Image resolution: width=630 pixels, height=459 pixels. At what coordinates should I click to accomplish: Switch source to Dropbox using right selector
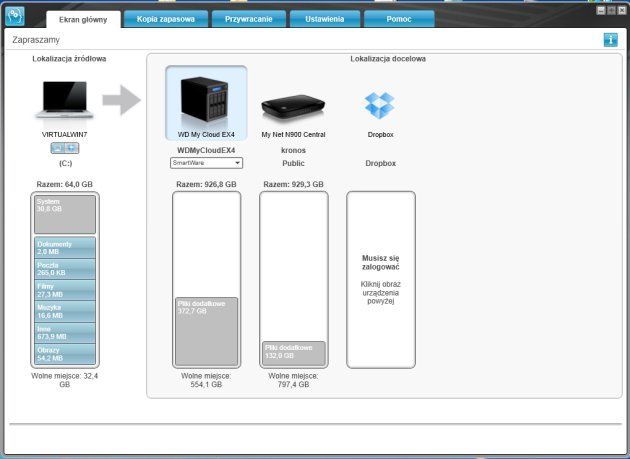tap(72, 148)
